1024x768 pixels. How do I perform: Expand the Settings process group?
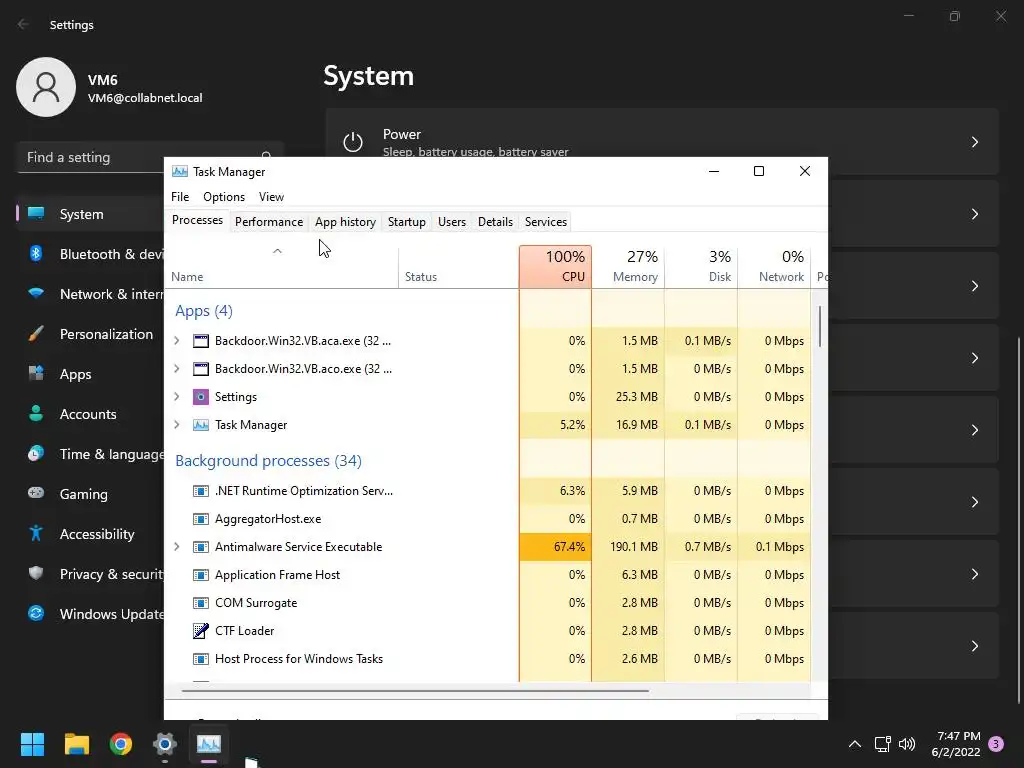(176, 397)
